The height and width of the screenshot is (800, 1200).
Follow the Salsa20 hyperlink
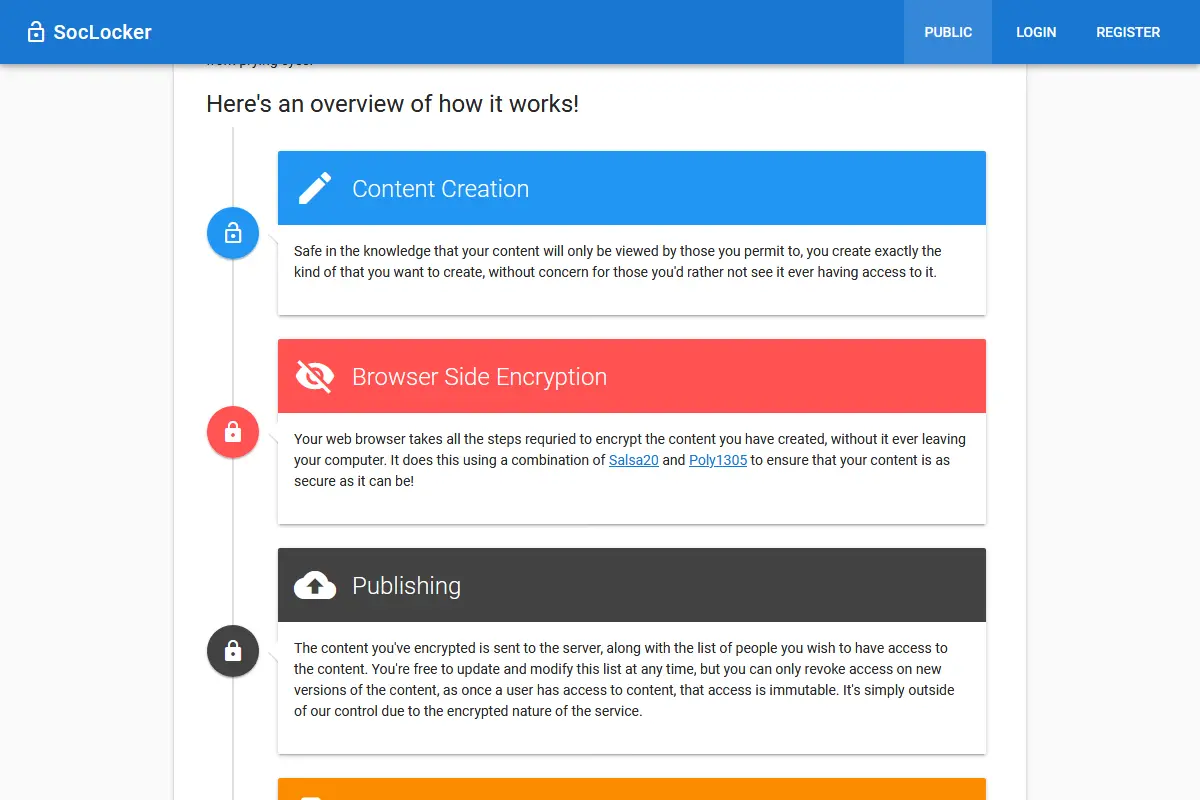point(634,460)
